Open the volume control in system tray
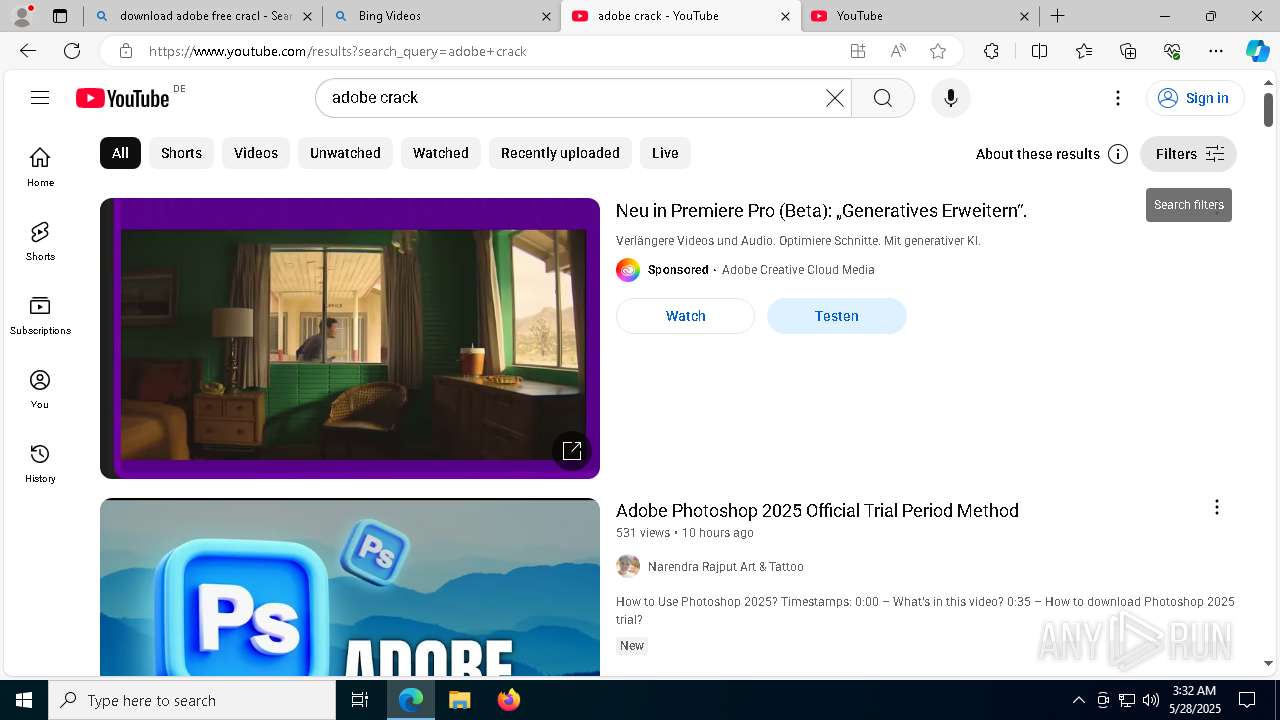This screenshot has width=1280, height=720. [1150, 700]
